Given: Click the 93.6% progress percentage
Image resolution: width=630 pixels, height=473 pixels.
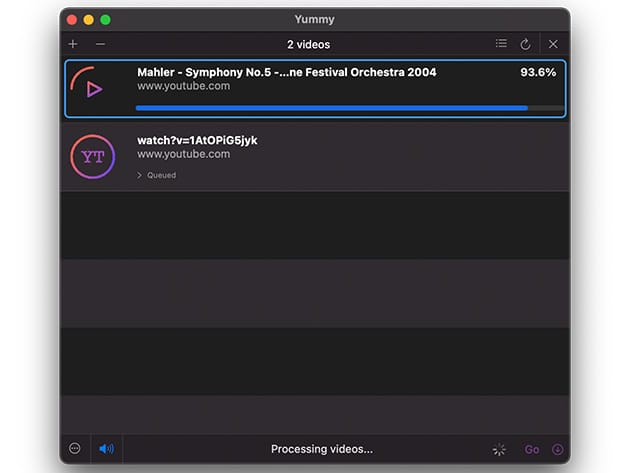Looking at the screenshot, I should point(538,72).
